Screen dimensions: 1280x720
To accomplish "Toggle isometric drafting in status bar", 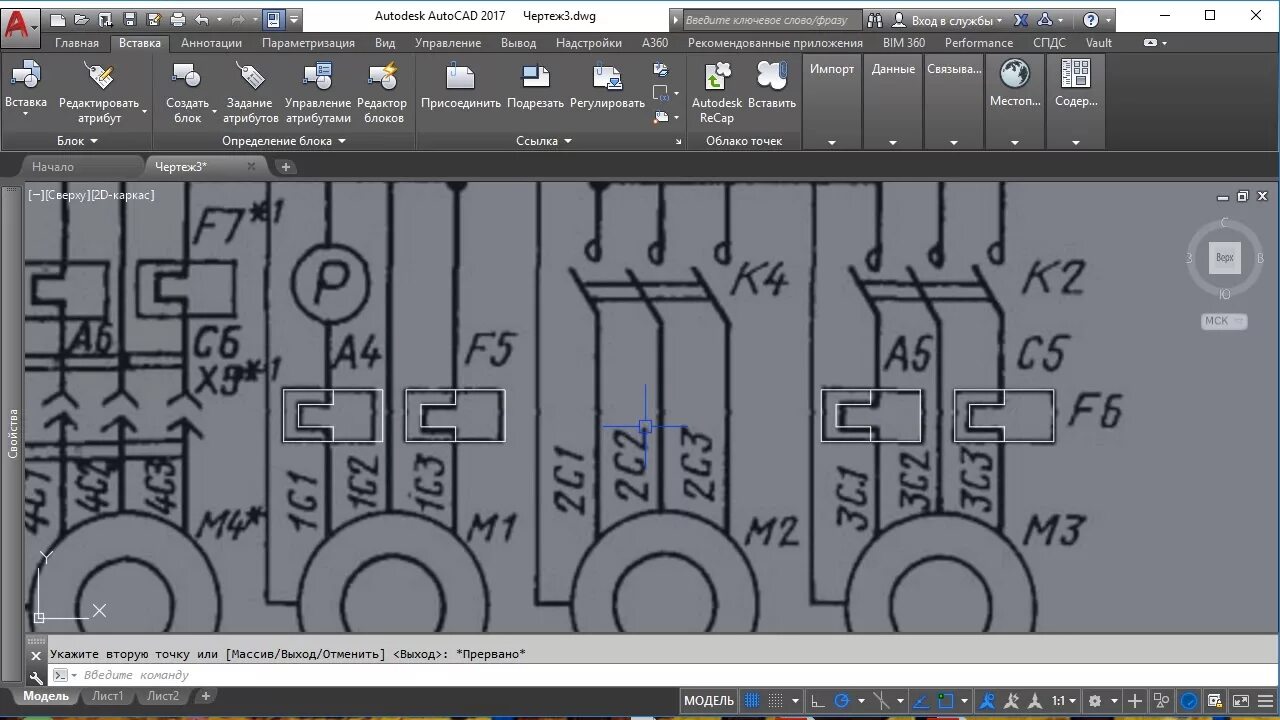I will click(x=882, y=701).
